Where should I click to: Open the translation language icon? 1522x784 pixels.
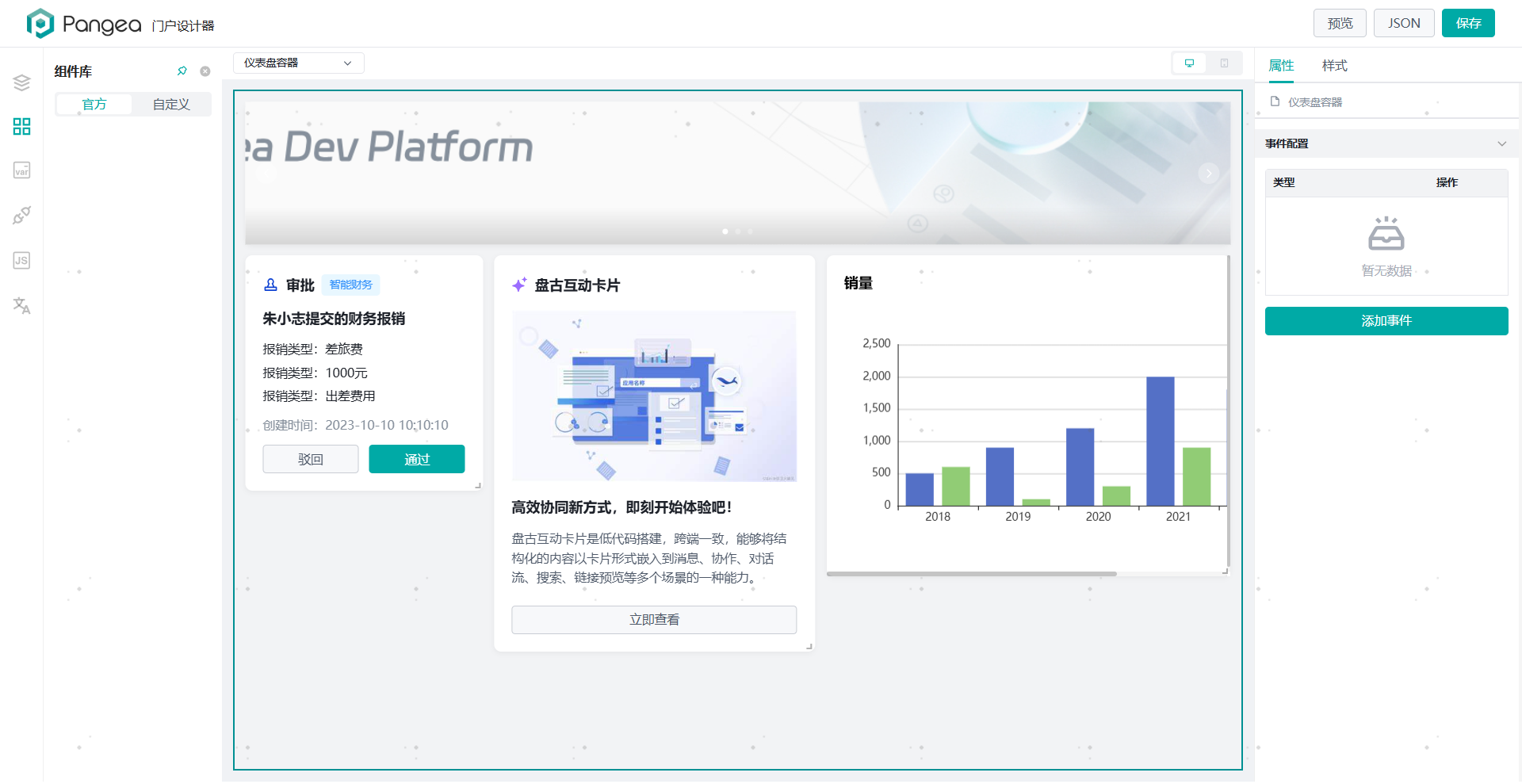pyautogui.click(x=21, y=305)
